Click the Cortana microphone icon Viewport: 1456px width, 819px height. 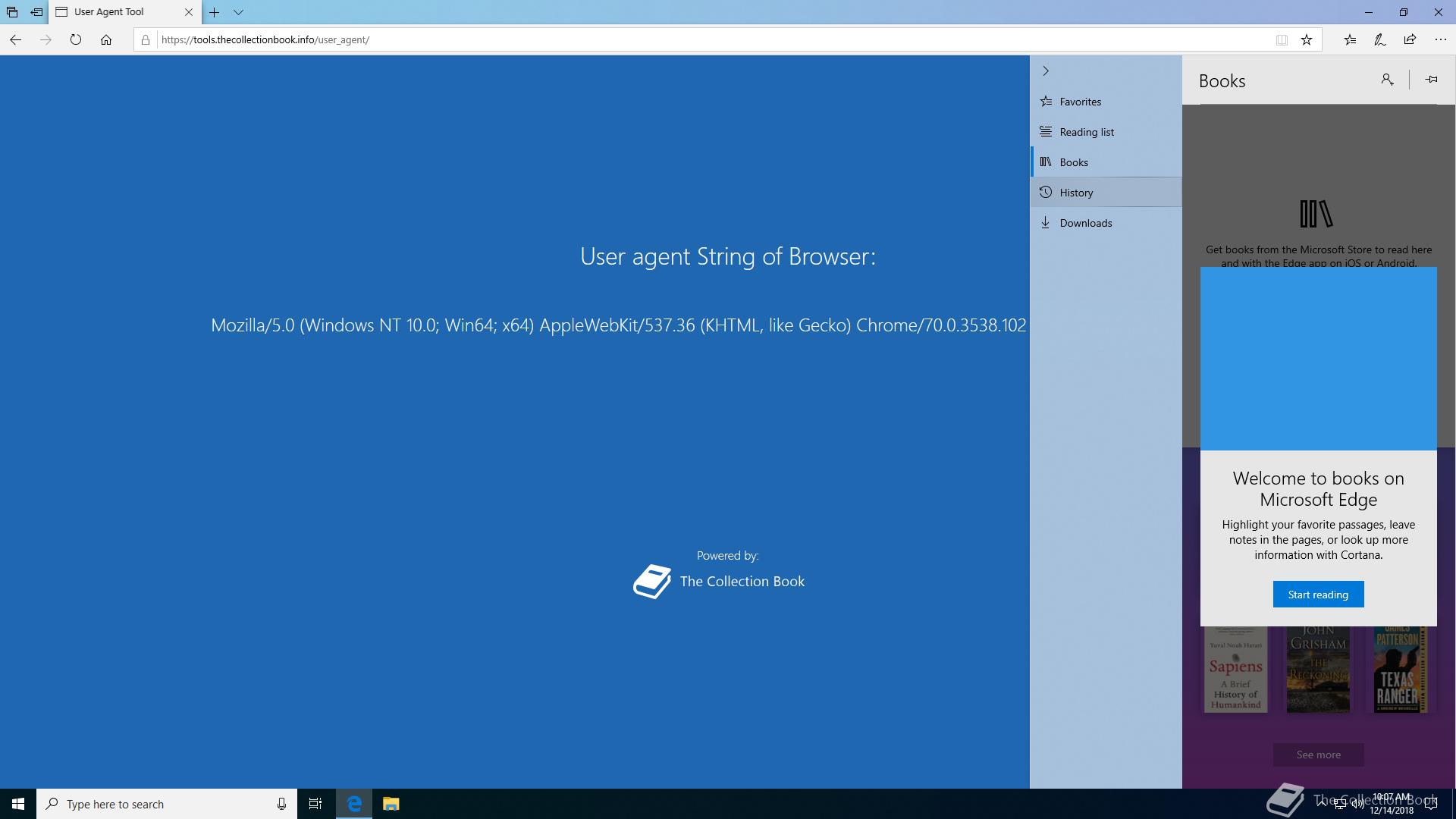pos(281,804)
